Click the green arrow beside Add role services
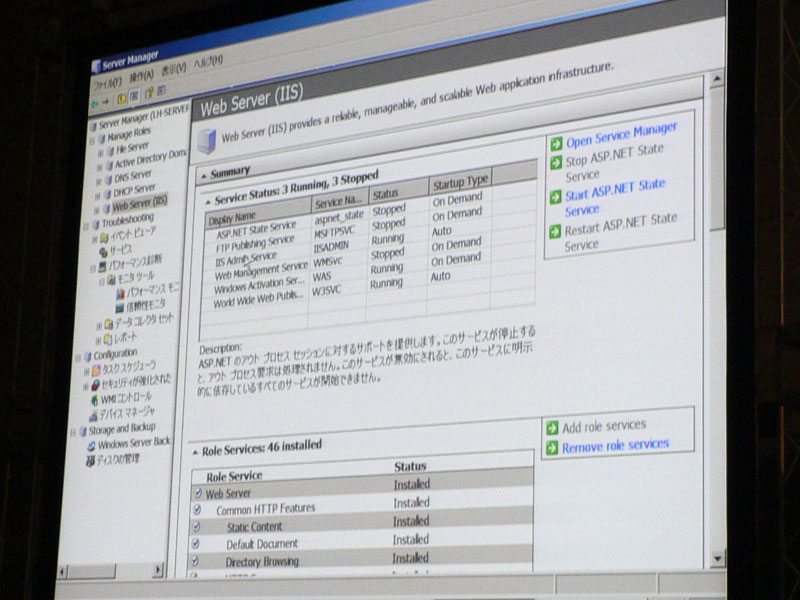Image resolution: width=800 pixels, height=600 pixels. click(552, 428)
